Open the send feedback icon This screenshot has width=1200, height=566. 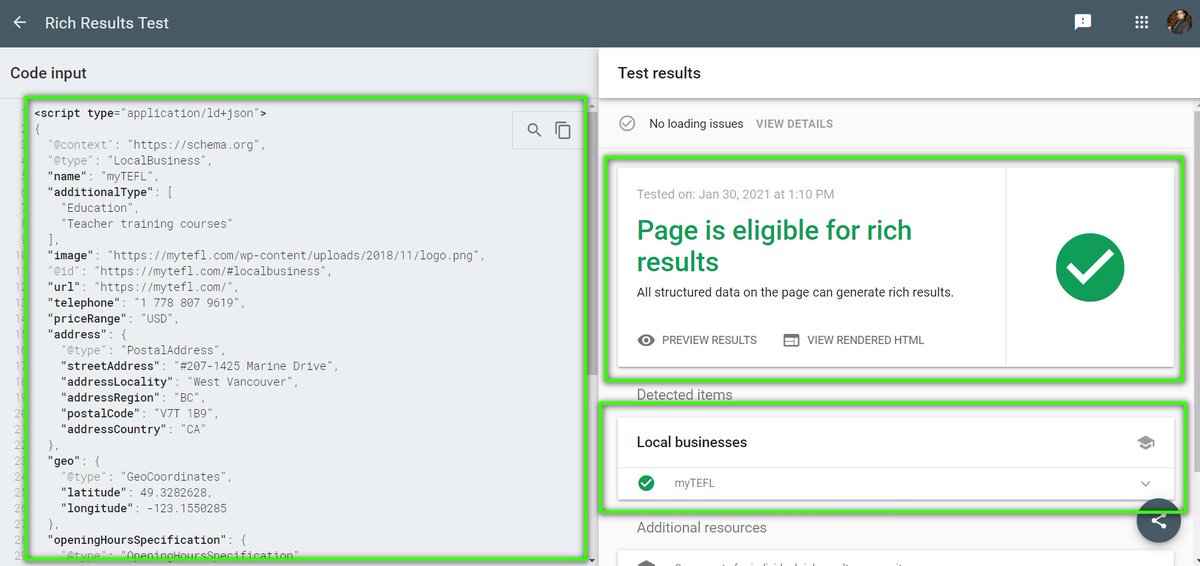[1083, 22]
